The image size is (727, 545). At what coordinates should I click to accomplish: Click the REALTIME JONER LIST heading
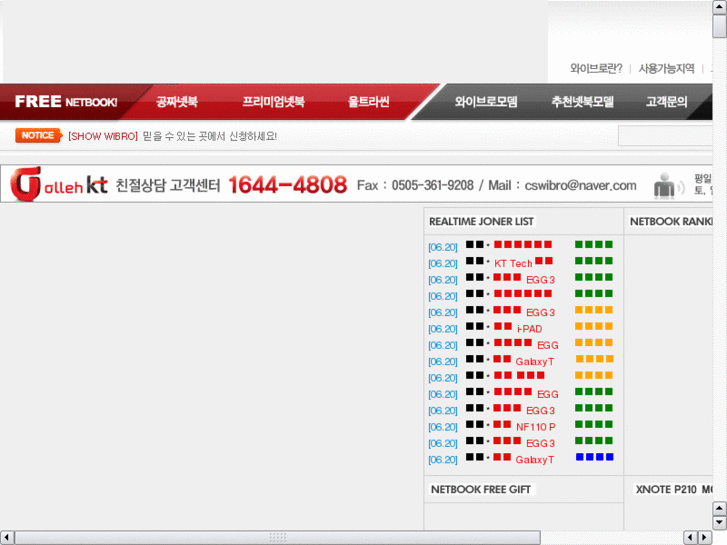481,222
